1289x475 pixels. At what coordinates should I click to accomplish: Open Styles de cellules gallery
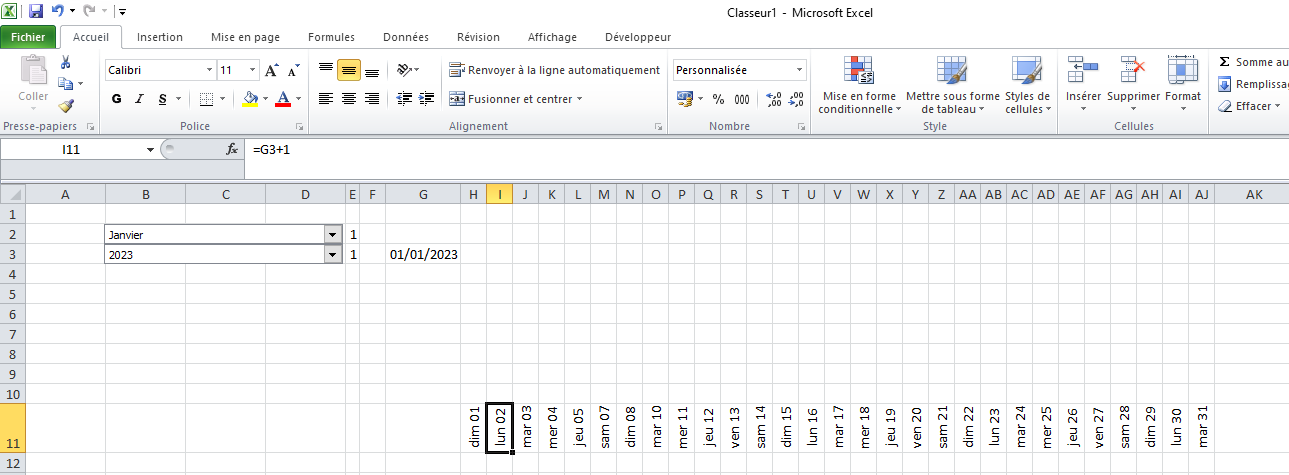1028,84
